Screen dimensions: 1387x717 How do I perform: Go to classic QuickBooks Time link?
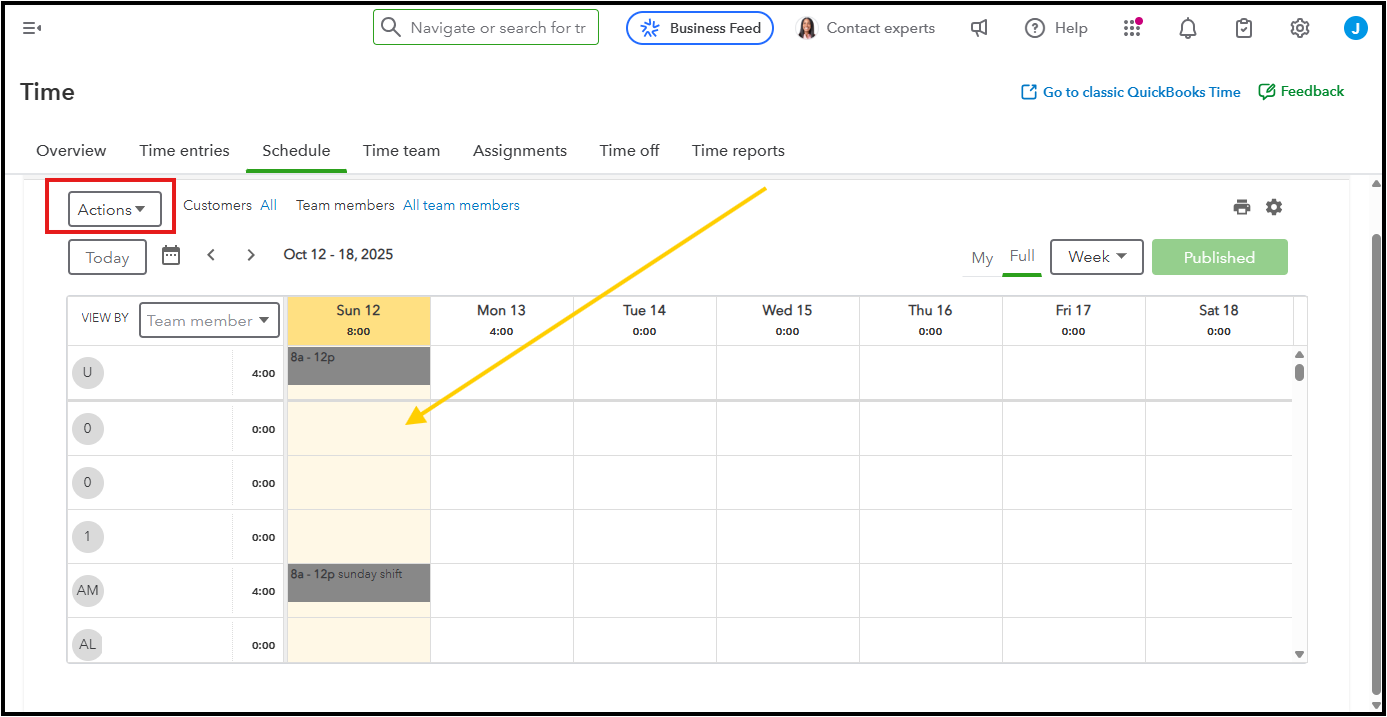(1130, 92)
